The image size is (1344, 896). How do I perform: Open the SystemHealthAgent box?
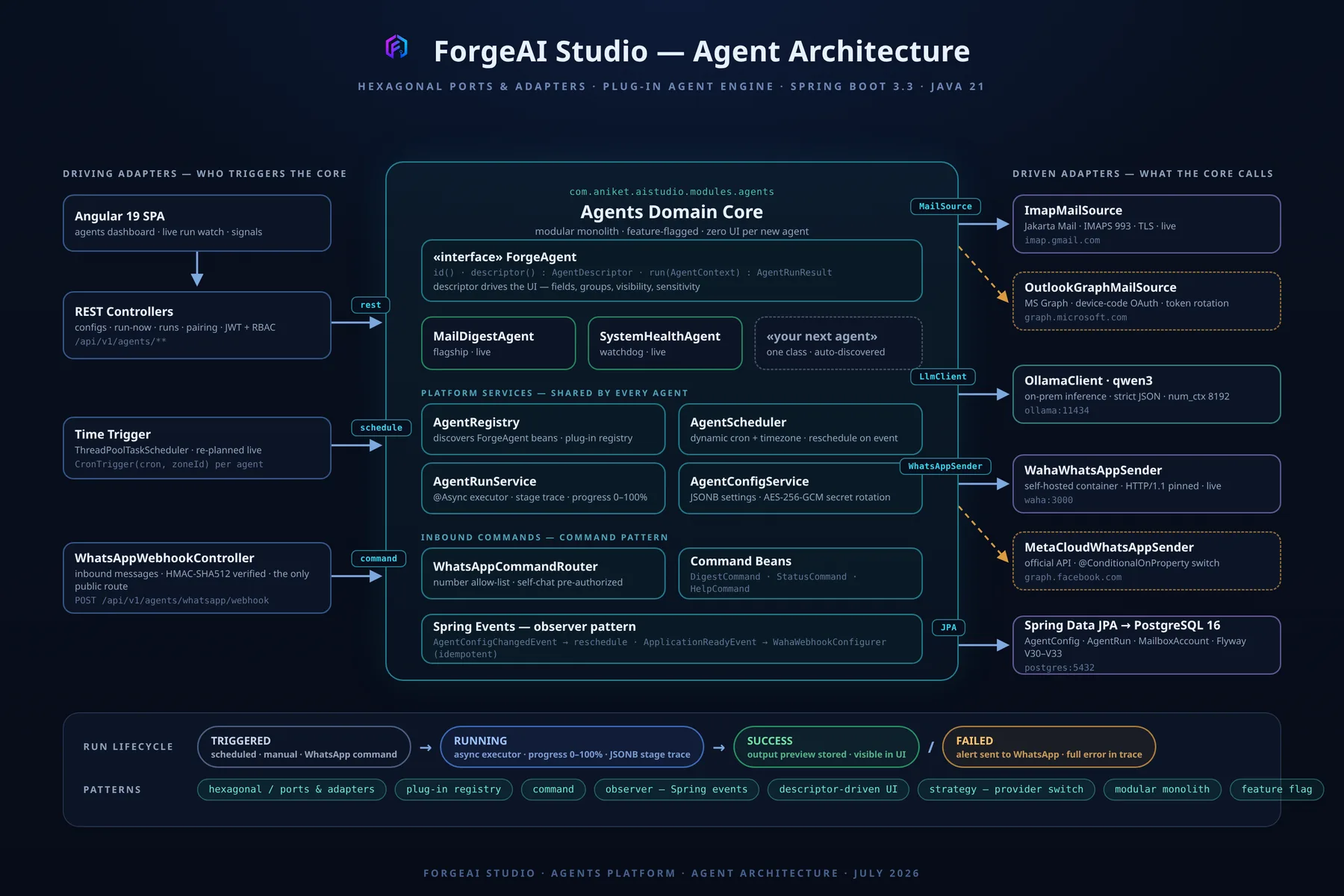click(665, 343)
